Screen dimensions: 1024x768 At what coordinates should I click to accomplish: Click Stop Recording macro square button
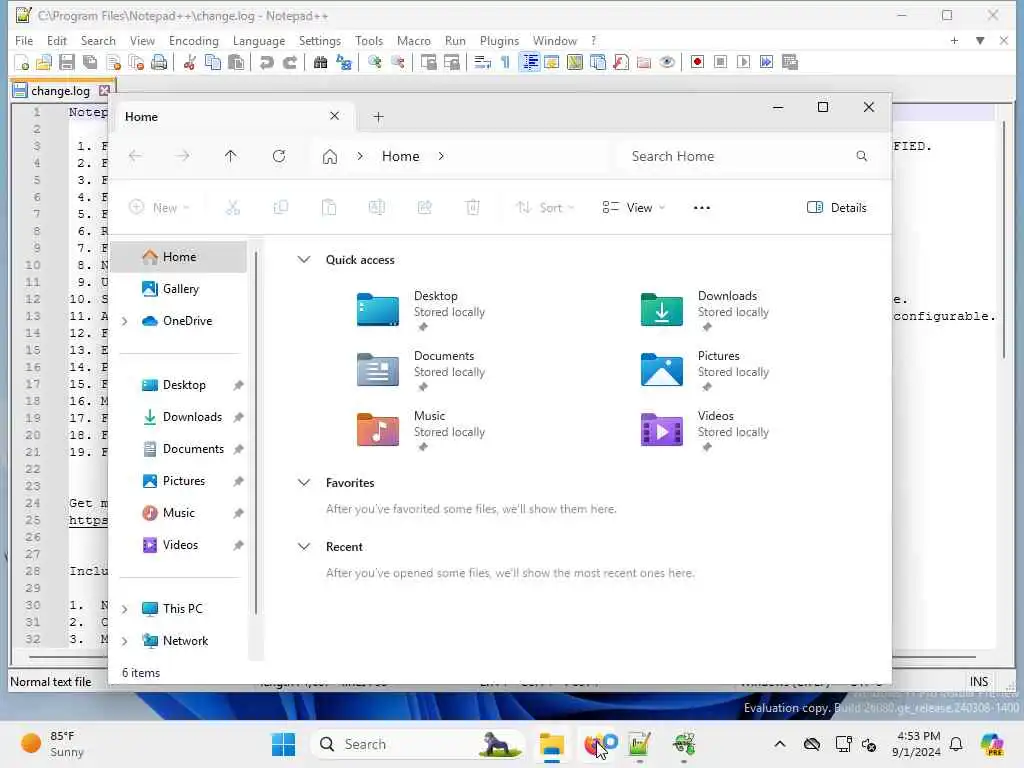tap(720, 63)
